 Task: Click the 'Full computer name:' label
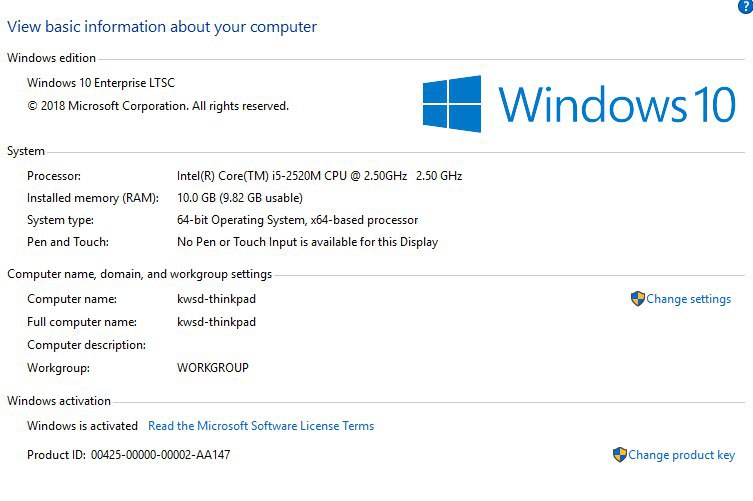82,322
